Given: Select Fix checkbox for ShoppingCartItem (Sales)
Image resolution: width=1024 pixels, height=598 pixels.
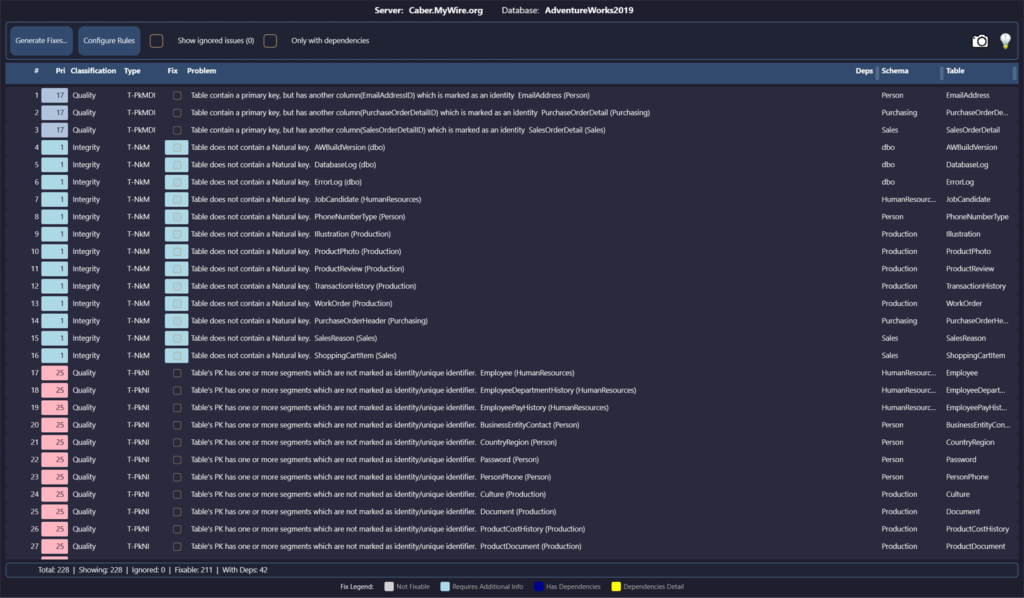Looking at the screenshot, I should pos(176,356).
